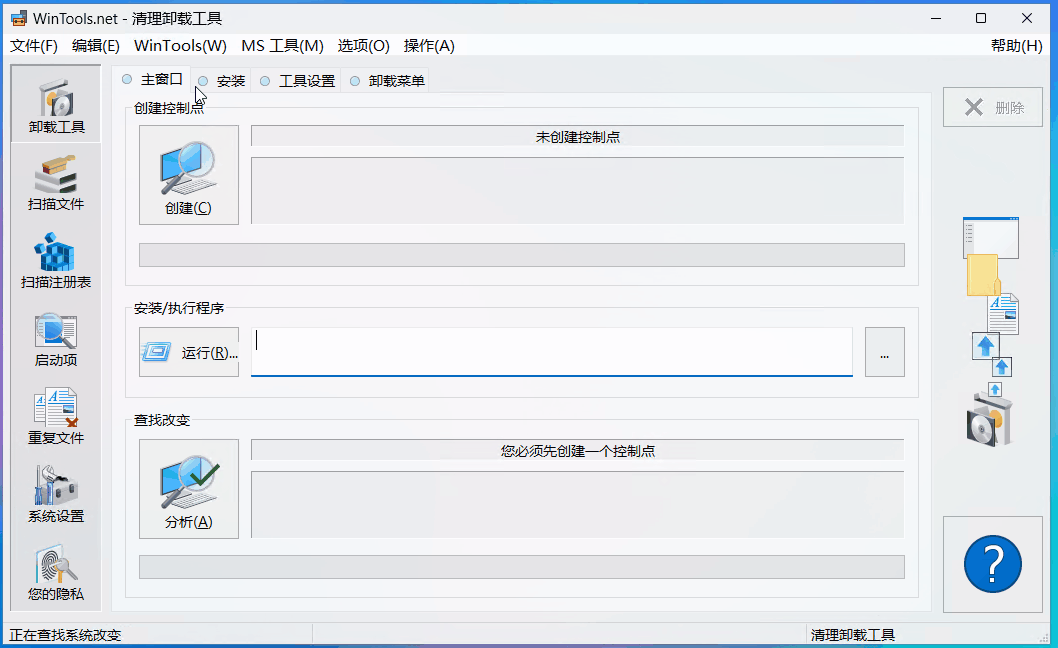The width and height of the screenshot is (1058, 648).
Task: Click the control point details text area
Action: coord(578,191)
